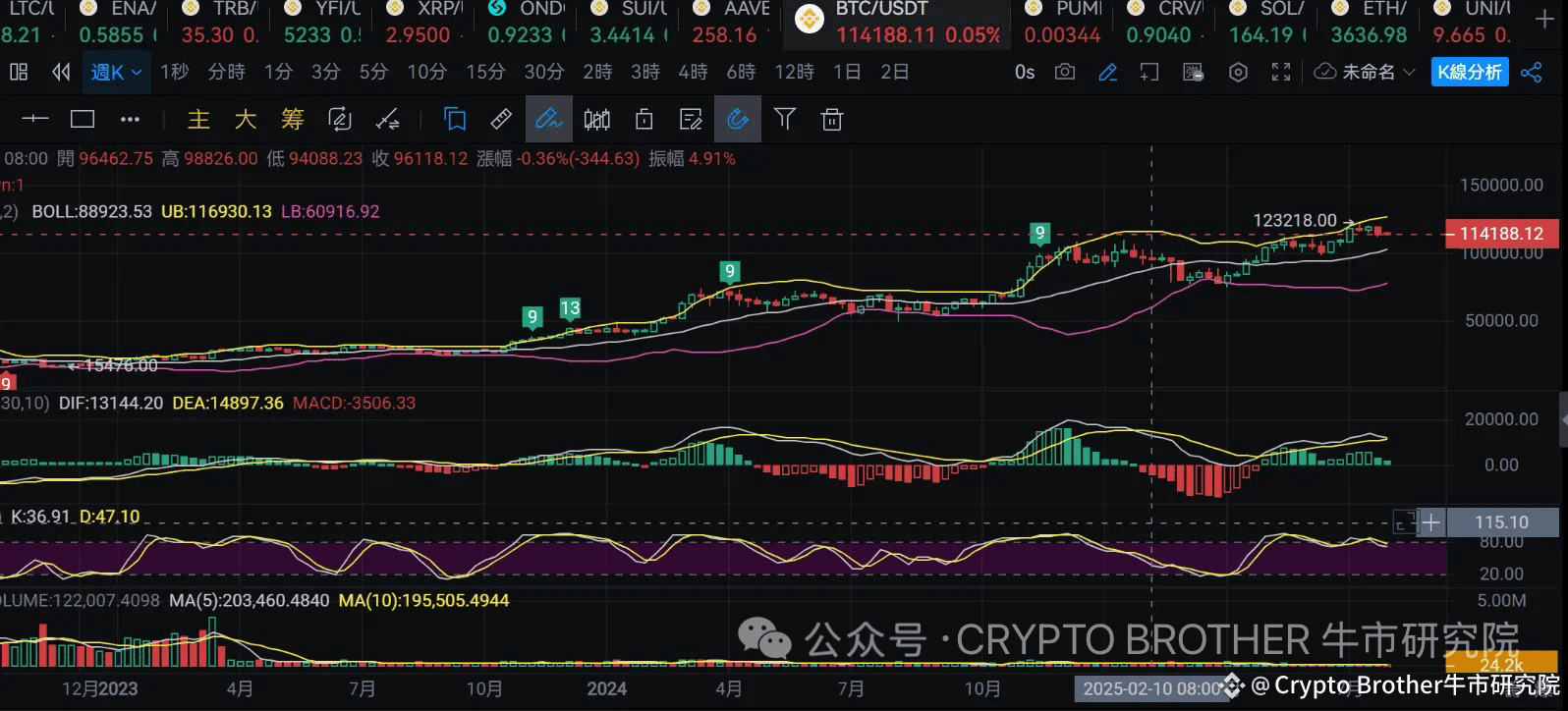Open the K線分析 button
1568x711 pixels.
pos(1470,72)
